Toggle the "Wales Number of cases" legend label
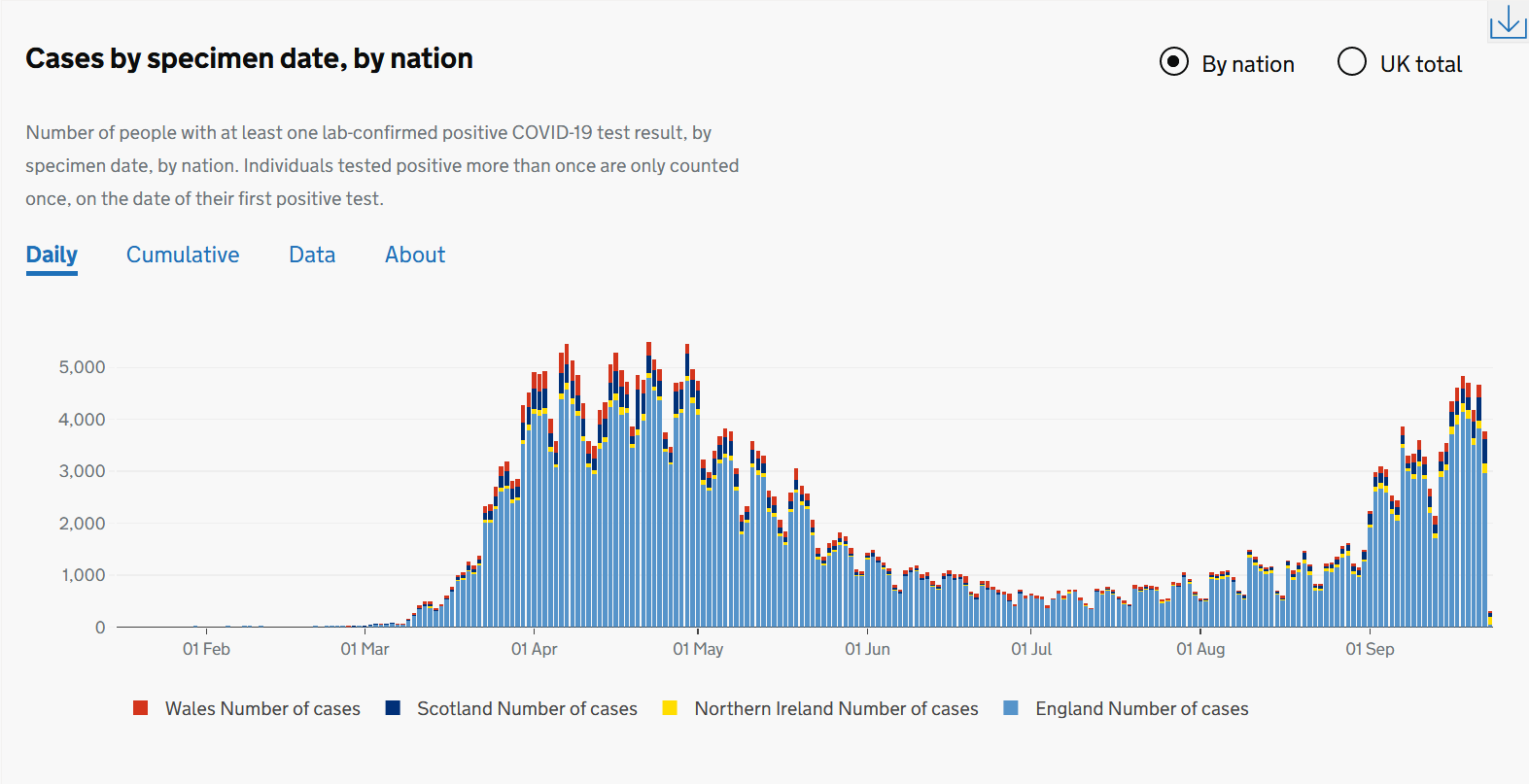 point(262,709)
